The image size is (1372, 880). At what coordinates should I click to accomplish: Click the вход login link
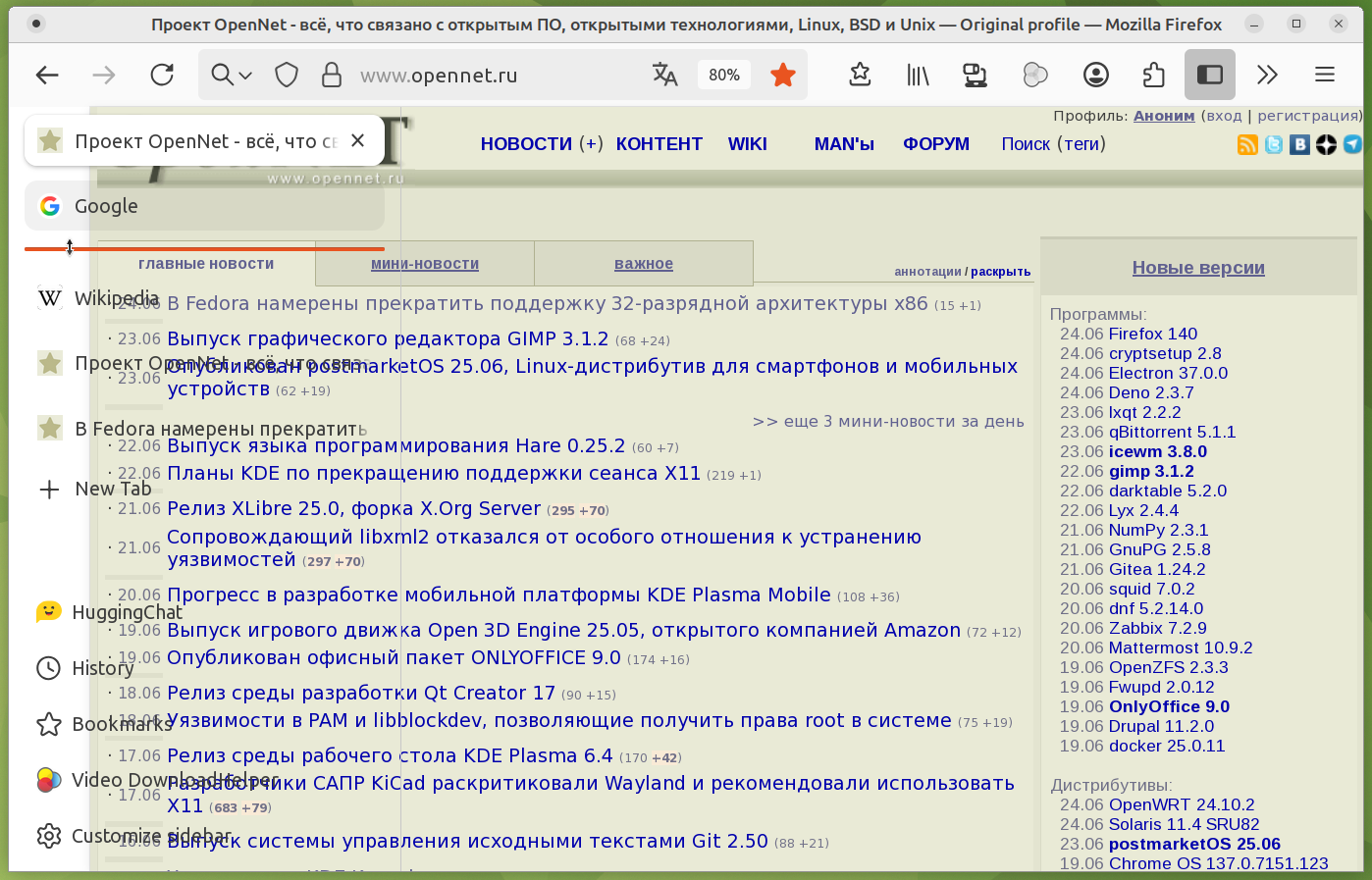coord(1224,116)
